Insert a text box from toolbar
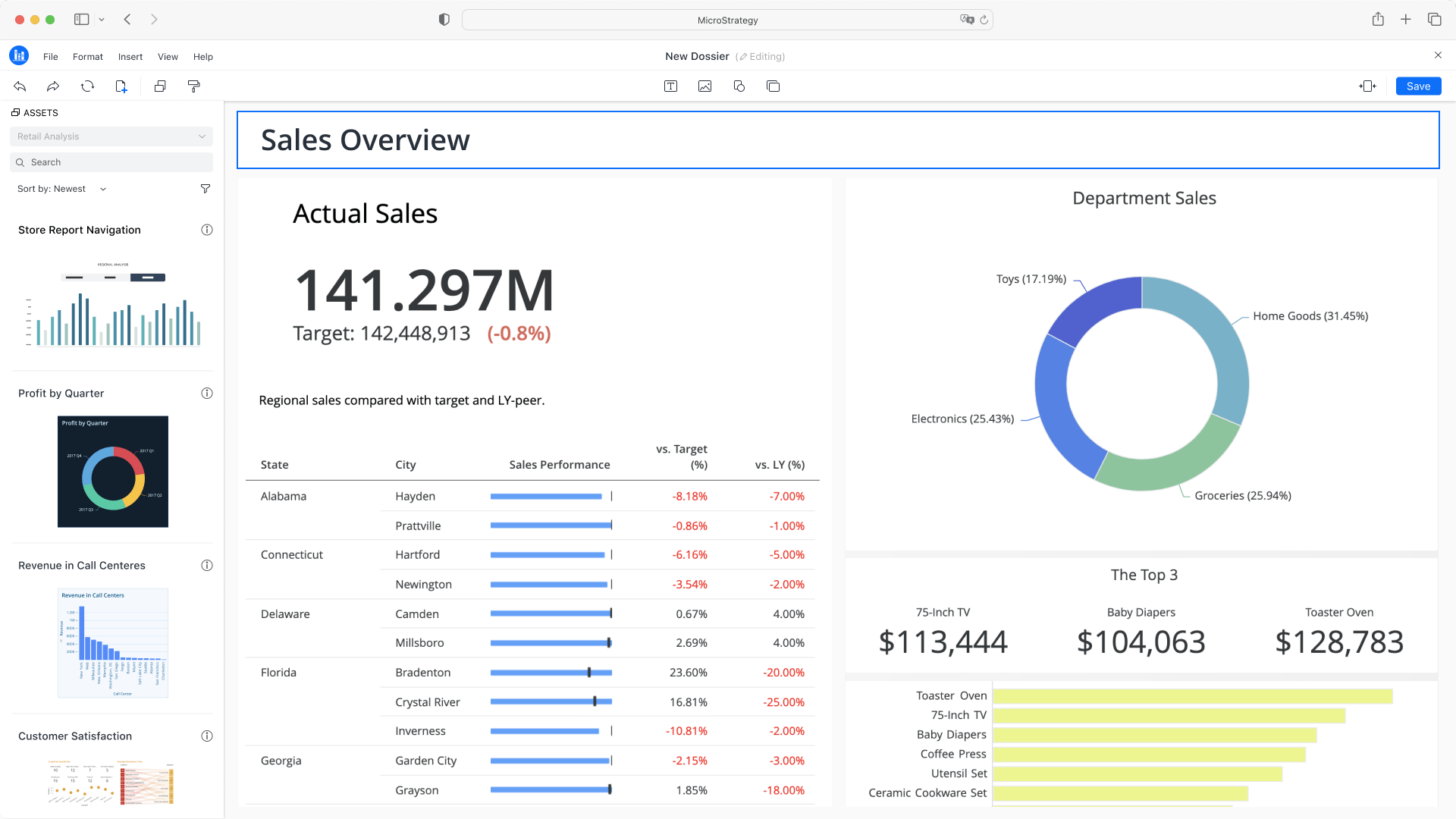 [x=670, y=86]
